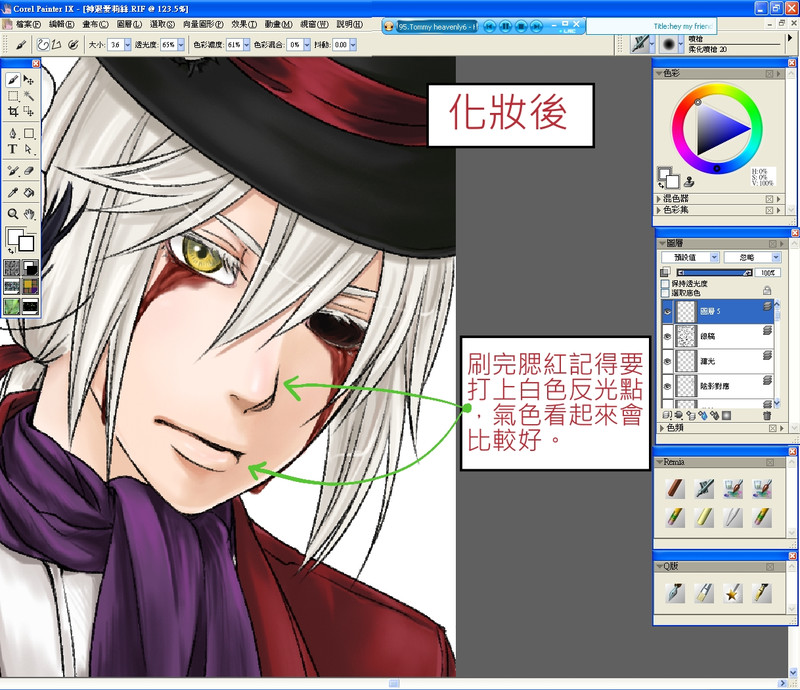Toggle eye icon of 陰影對應 layer
Viewport: 800px width, 690px height.
click(x=667, y=386)
